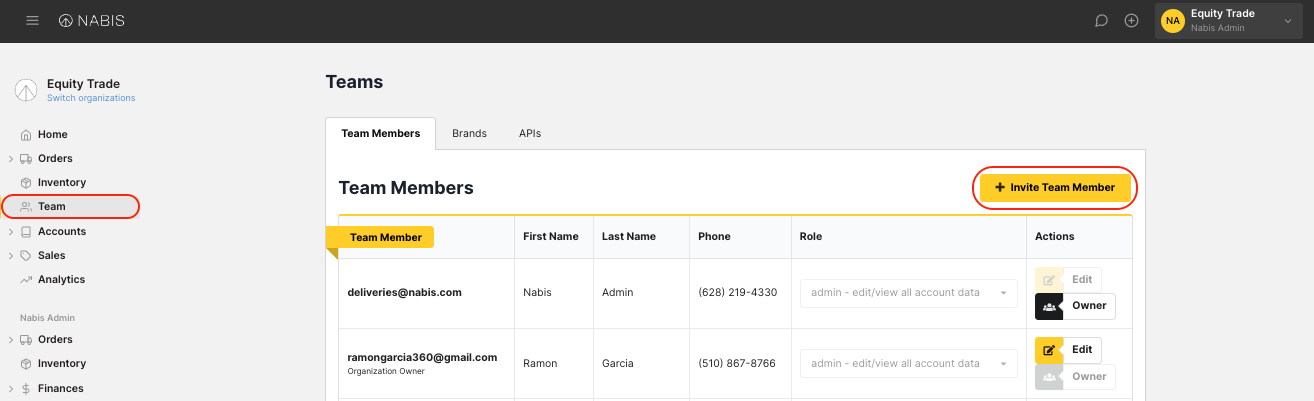This screenshot has width=1314, height=401.
Task: Click the Switch organizations link
Action: (x=91, y=98)
